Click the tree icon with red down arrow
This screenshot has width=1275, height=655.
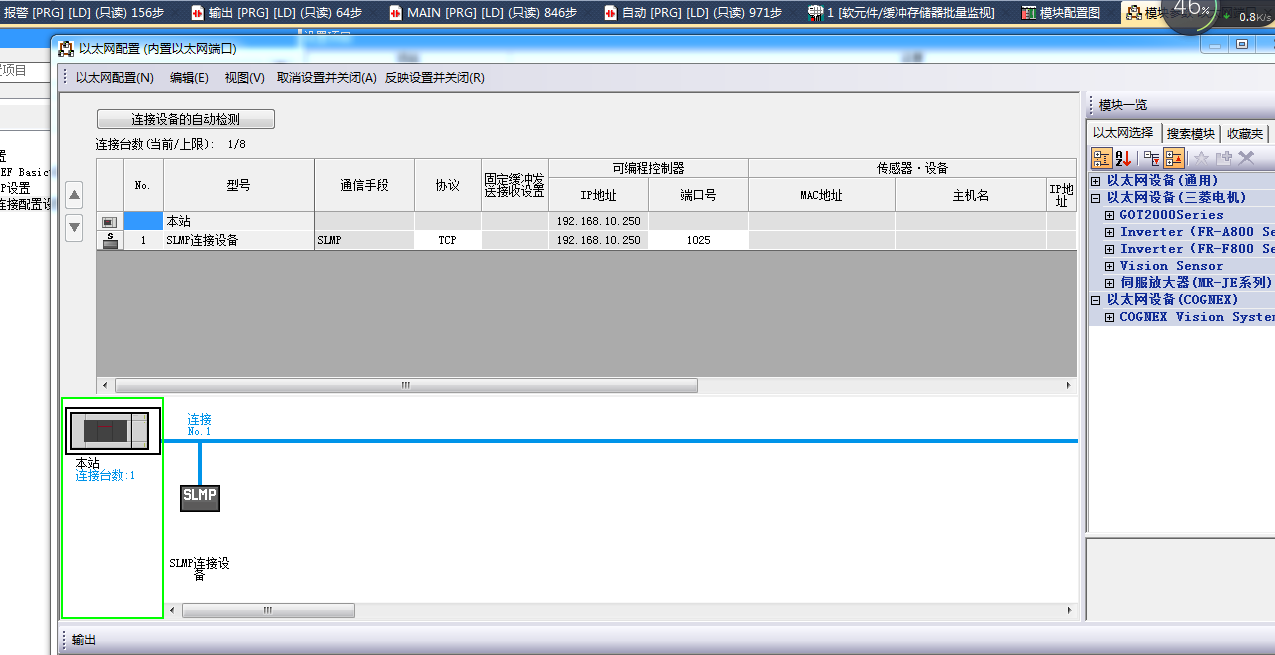coord(1152,158)
